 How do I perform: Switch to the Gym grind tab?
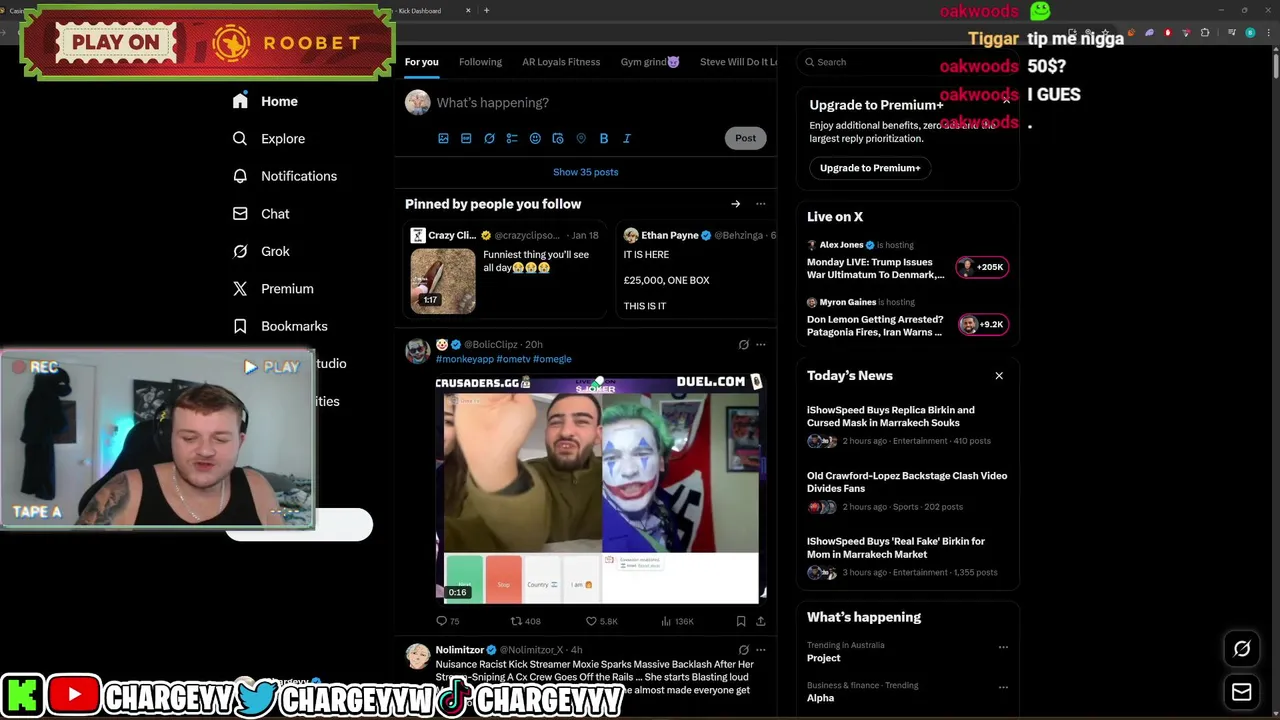(x=650, y=62)
